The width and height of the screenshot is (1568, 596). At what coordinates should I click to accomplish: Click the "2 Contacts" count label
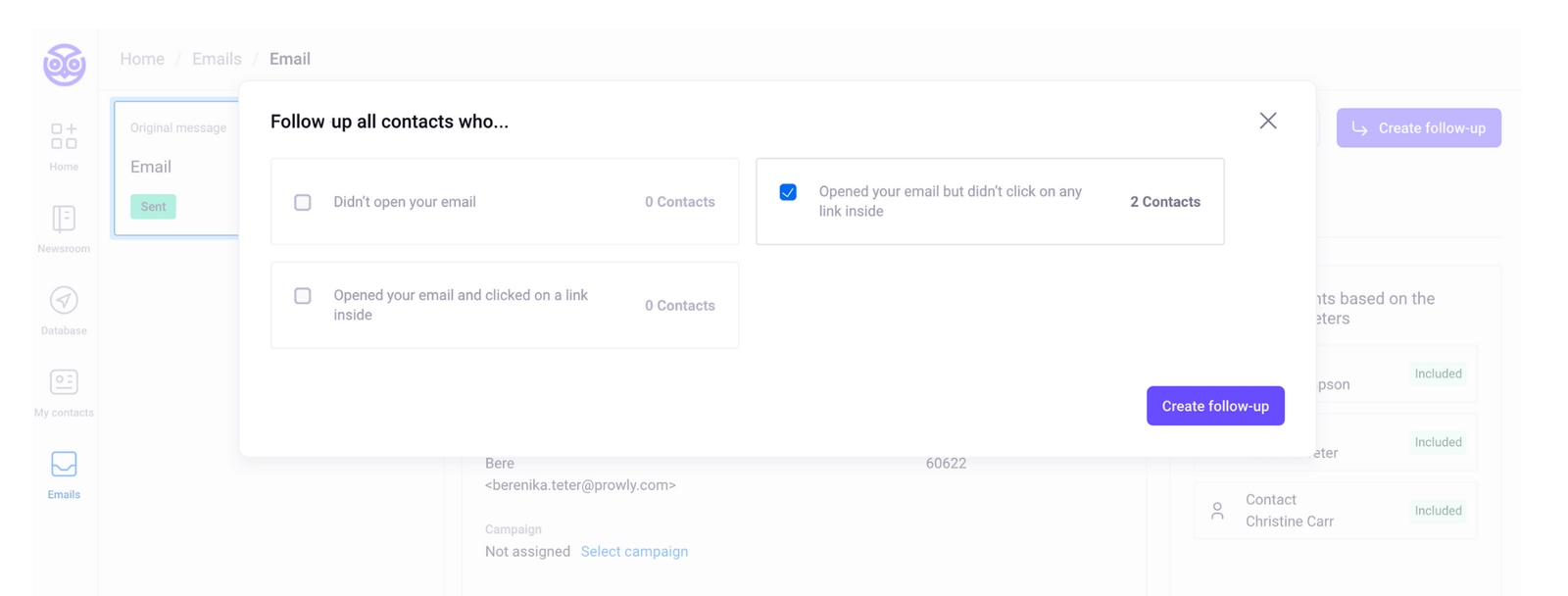coord(1164,202)
